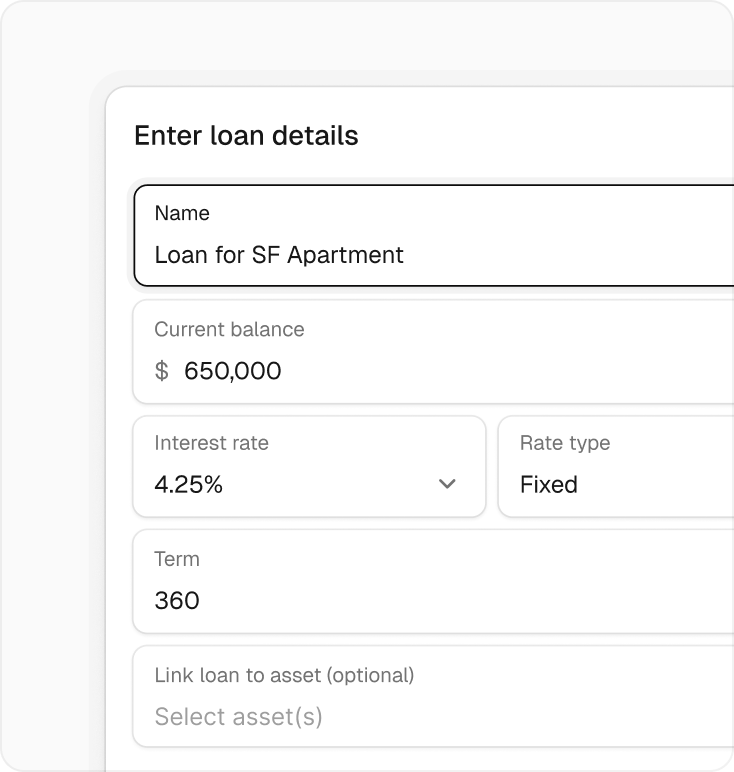Image resolution: width=734 pixels, height=772 pixels.
Task: Expand the Interest rate chevron arrow
Action: tap(447, 484)
